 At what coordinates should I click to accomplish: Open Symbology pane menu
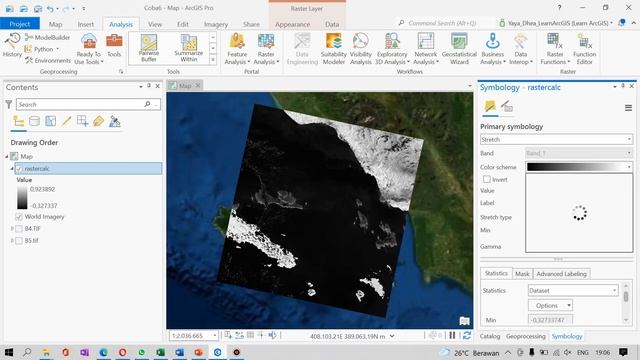(628, 108)
